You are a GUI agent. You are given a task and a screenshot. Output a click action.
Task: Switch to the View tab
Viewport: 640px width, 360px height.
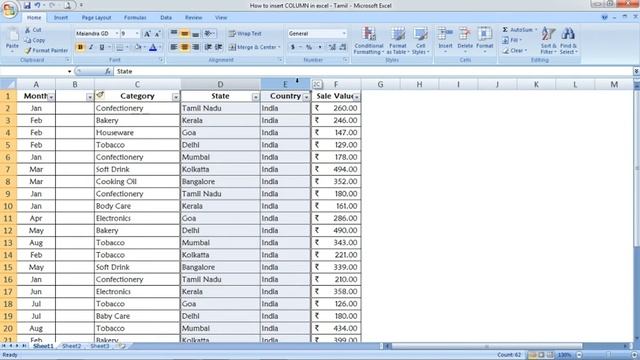pyautogui.click(x=221, y=18)
